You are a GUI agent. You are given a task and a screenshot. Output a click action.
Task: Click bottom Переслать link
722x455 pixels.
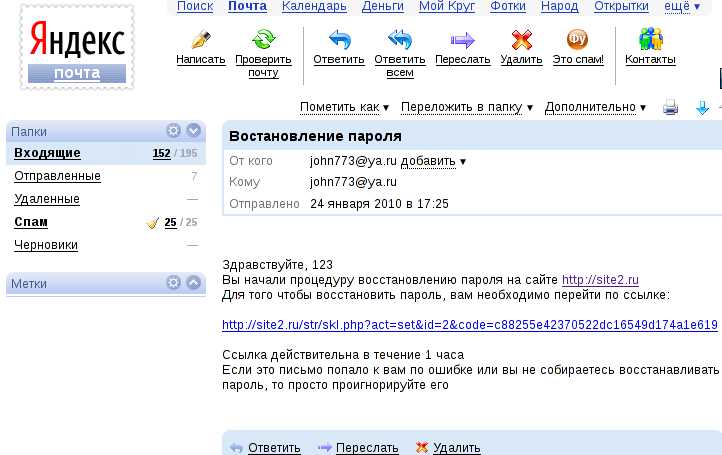coord(367,448)
